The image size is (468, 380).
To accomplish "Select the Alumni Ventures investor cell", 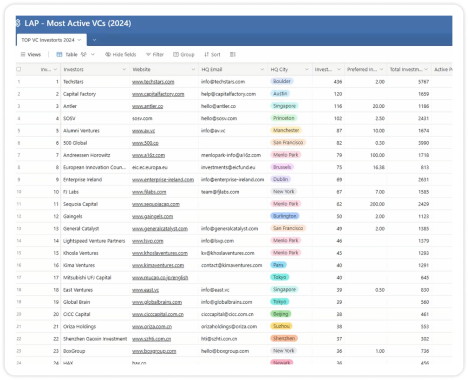I will pyautogui.click(x=95, y=131).
